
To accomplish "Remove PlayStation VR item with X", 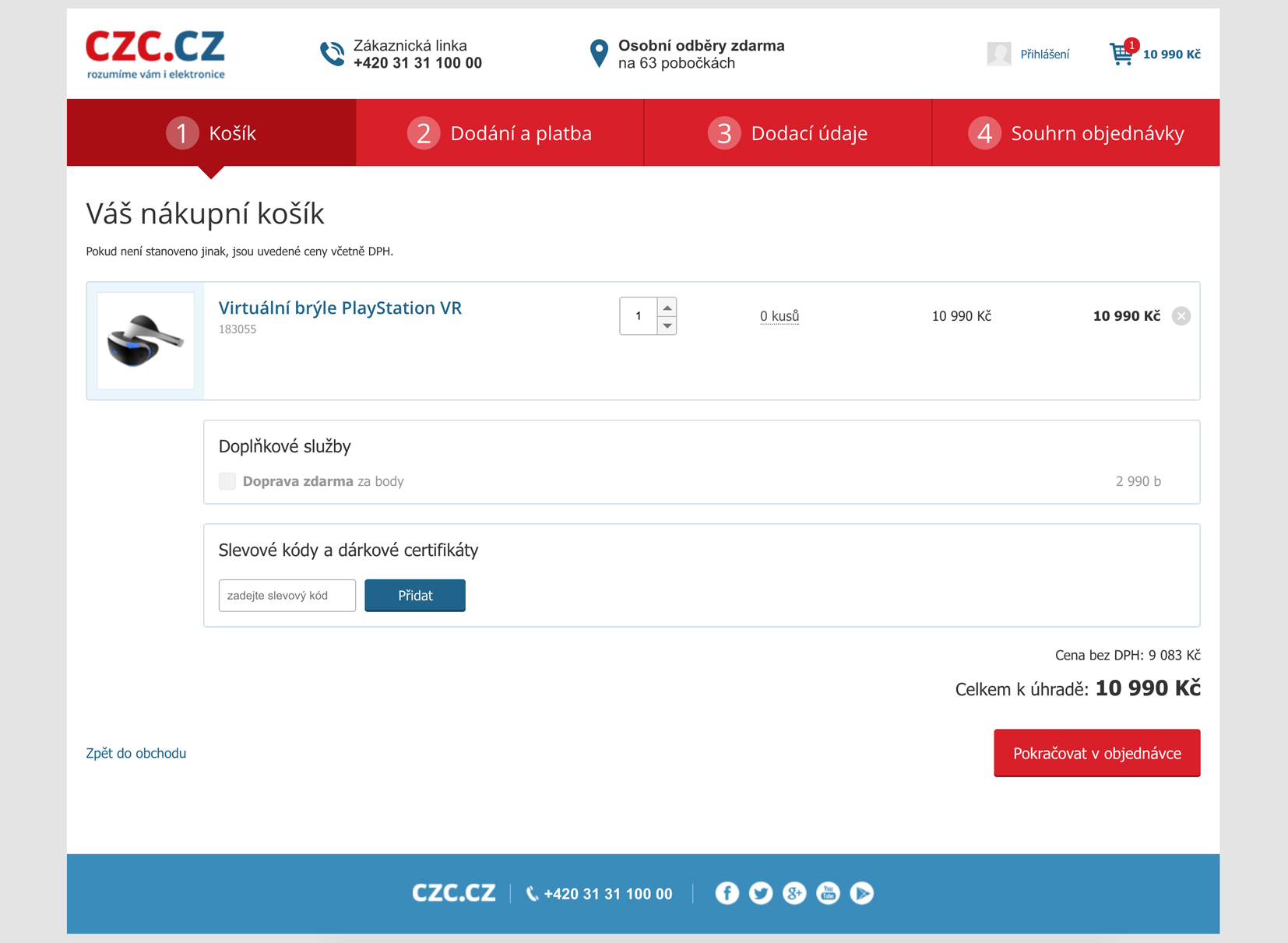I will coord(1181,315).
